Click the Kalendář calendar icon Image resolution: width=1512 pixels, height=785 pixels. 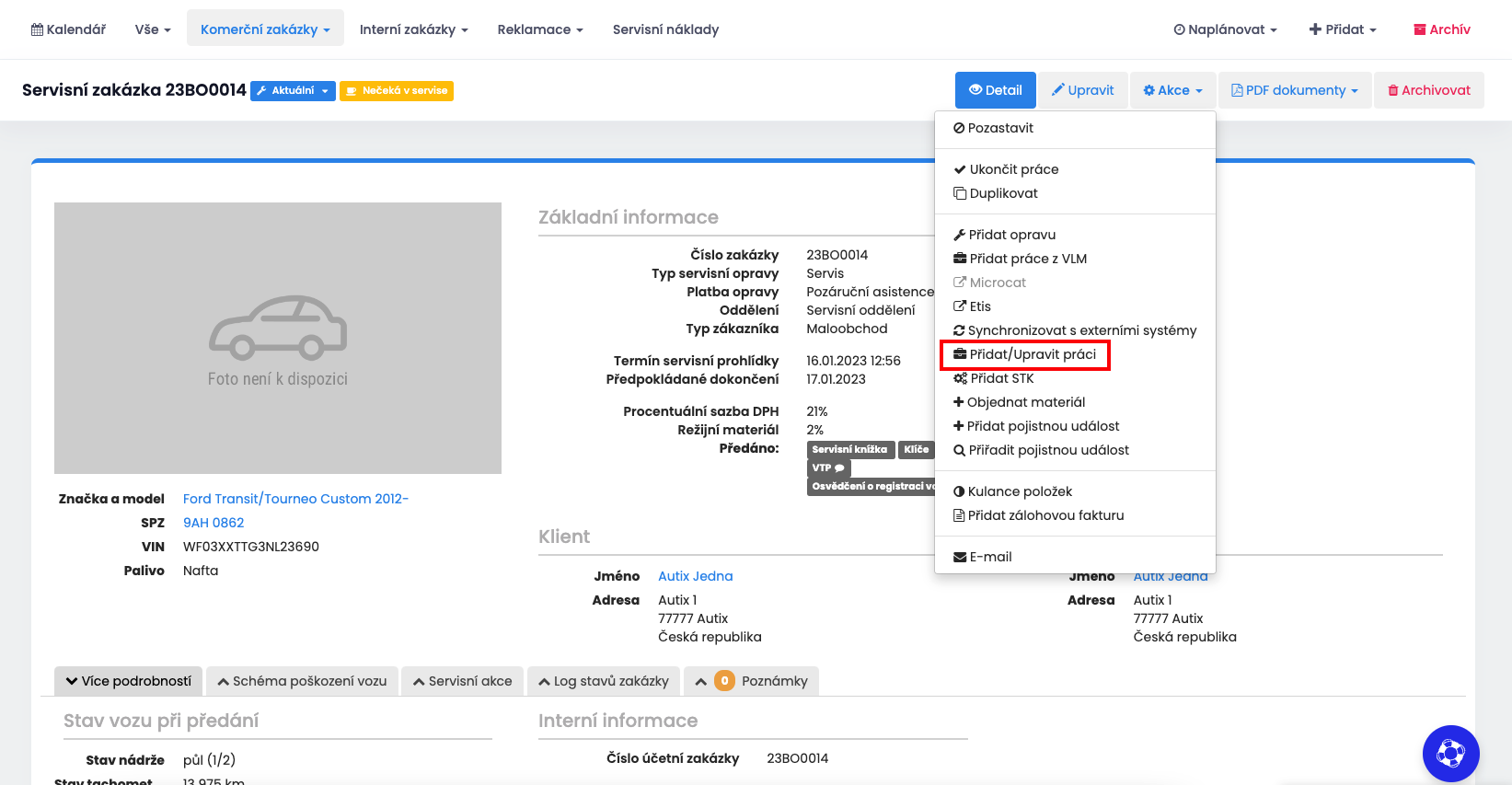(38, 29)
